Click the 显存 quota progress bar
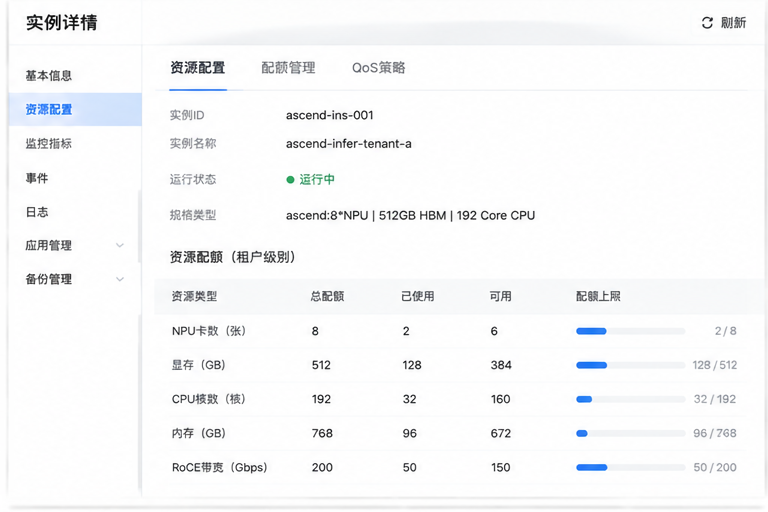768x512 pixels. (630, 365)
